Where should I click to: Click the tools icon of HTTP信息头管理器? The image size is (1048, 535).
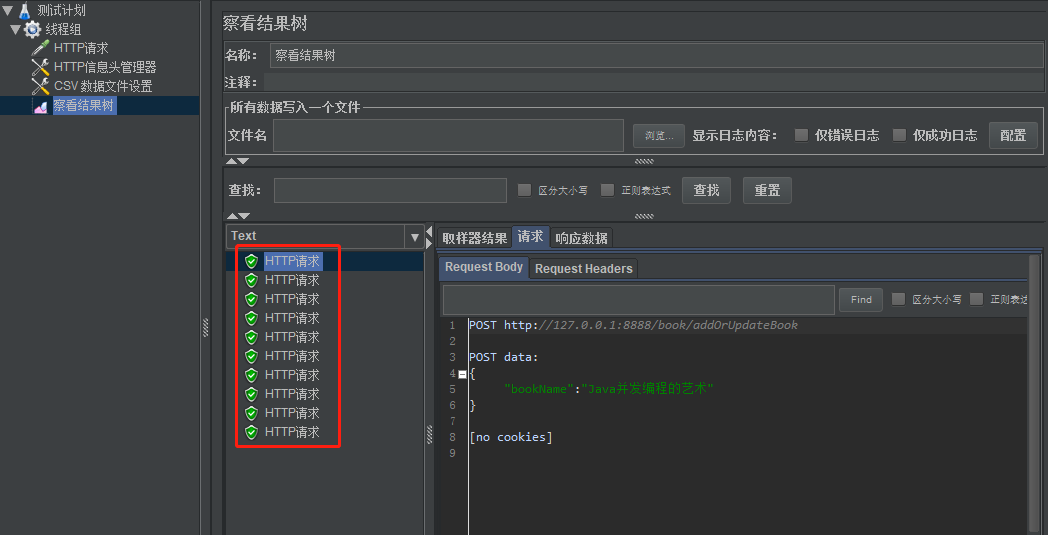pos(41,67)
